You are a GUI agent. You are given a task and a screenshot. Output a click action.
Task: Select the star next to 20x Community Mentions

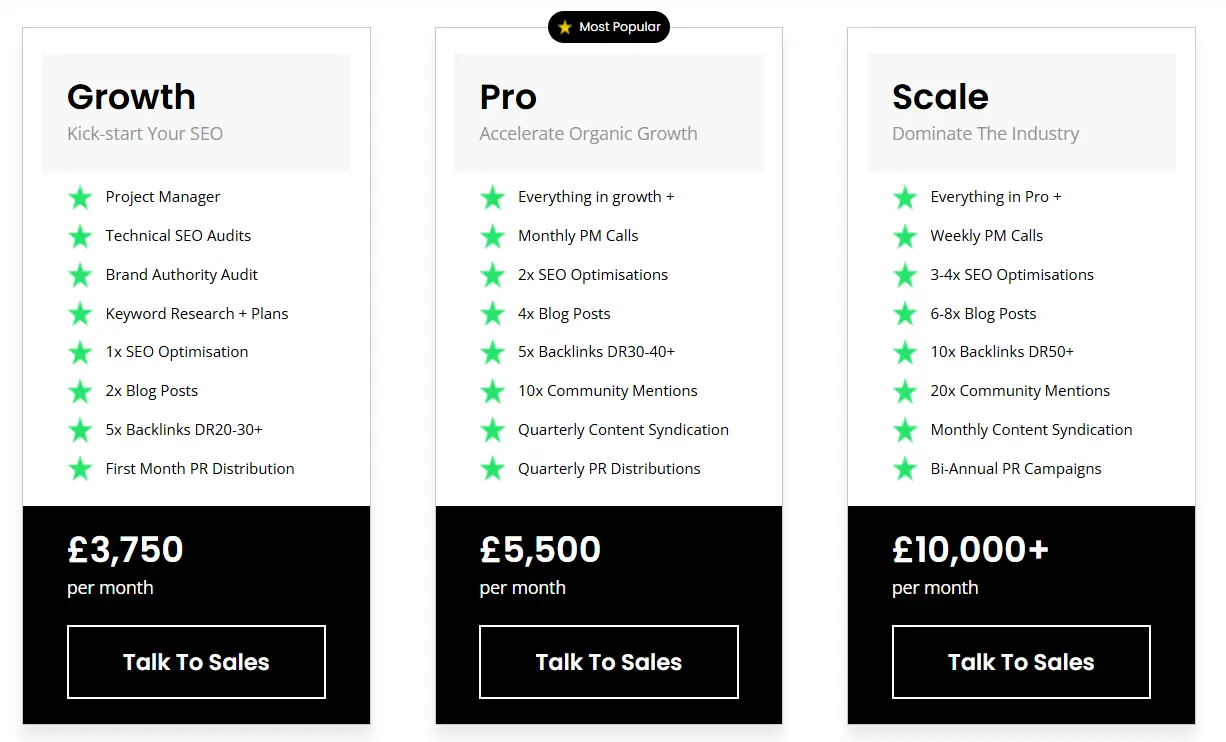904,391
